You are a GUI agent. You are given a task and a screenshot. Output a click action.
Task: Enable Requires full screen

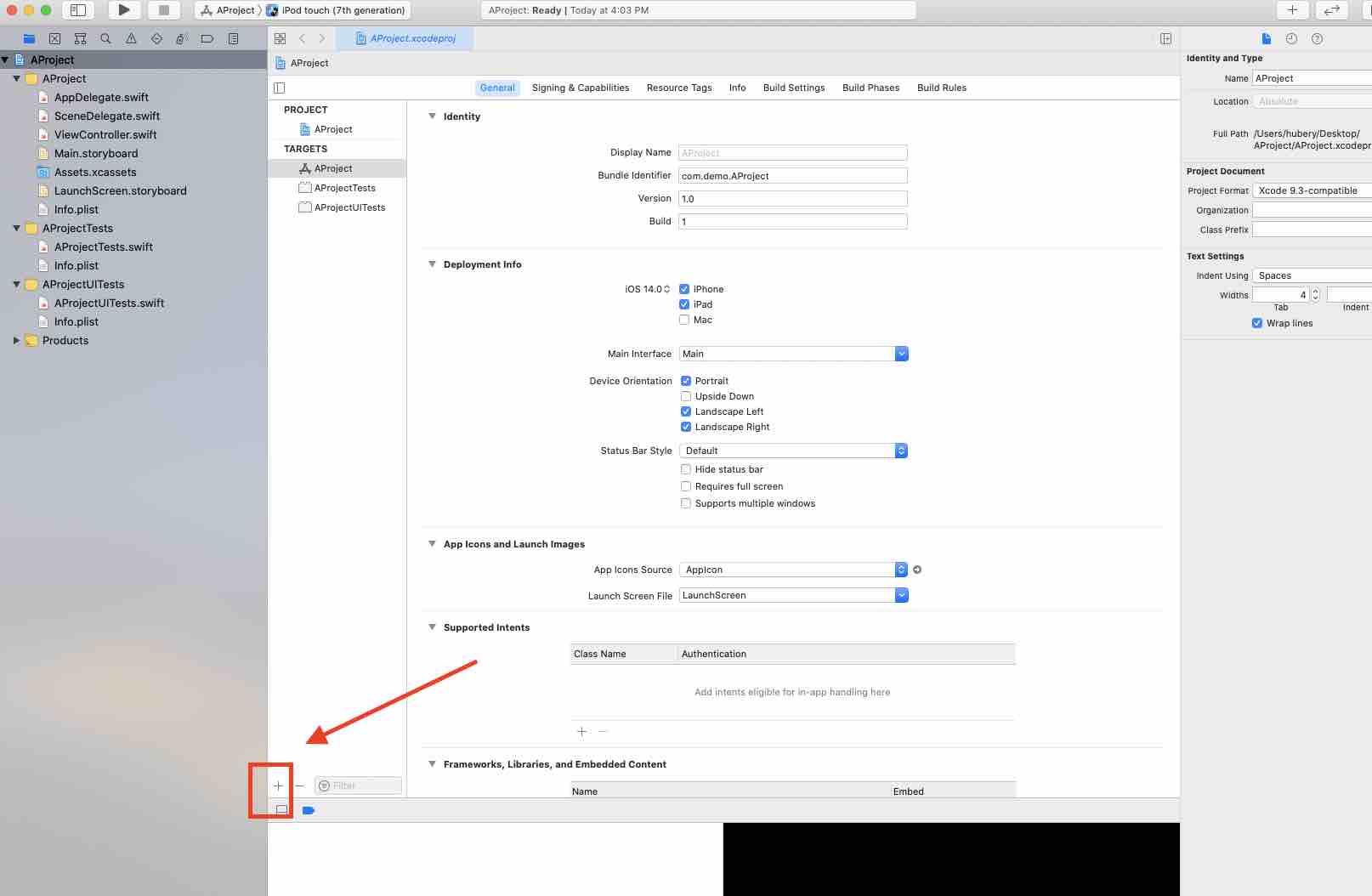point(686,486)
